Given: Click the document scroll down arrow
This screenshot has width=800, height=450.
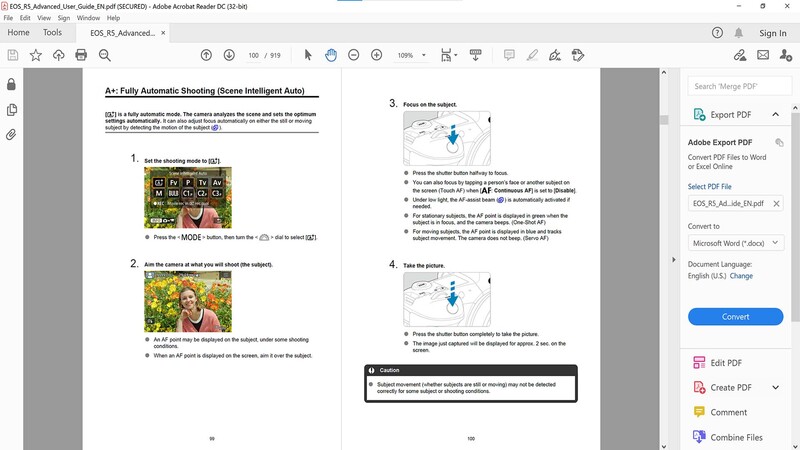Looking at the screenshot, I should [x=664, y=446].
